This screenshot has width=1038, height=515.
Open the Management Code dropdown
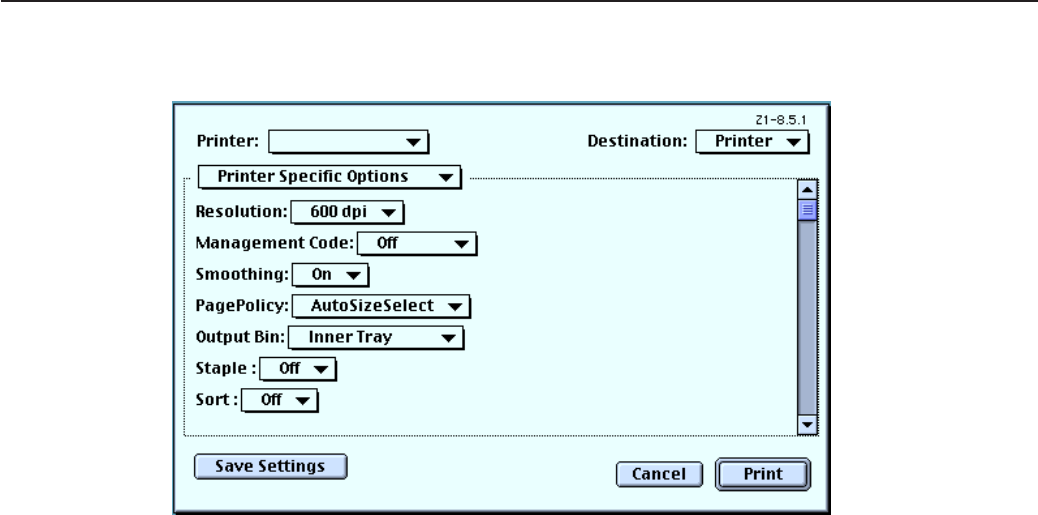(x=417, y=241)
